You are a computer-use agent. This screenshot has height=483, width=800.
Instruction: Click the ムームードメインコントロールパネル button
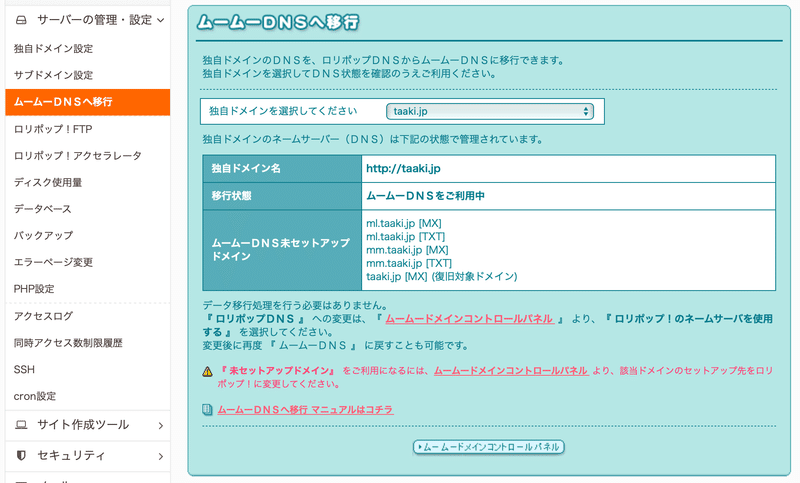(x=488, y=447)
